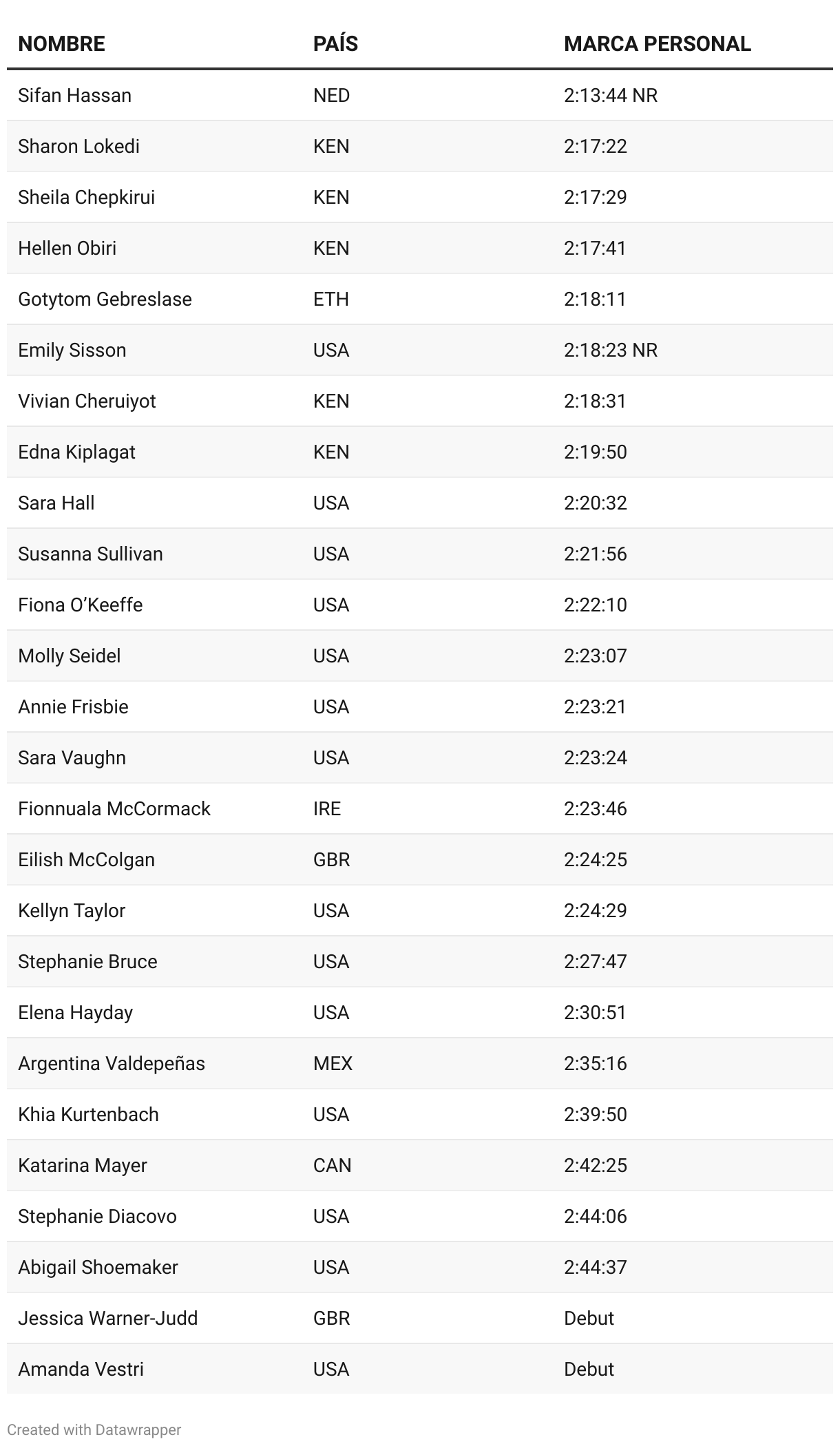Image resolution: width=840 pixels, height=1446 pixels.
Task: Select the Sifan Hassan name cell
Action: click(74, 95)
